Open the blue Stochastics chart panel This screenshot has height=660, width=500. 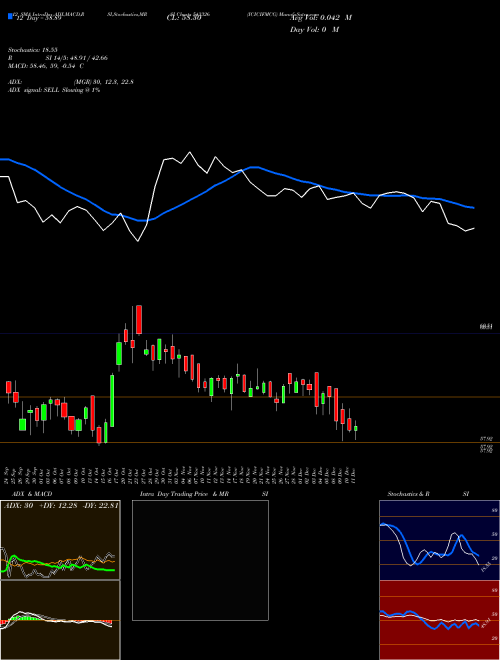tap(439, 540)
